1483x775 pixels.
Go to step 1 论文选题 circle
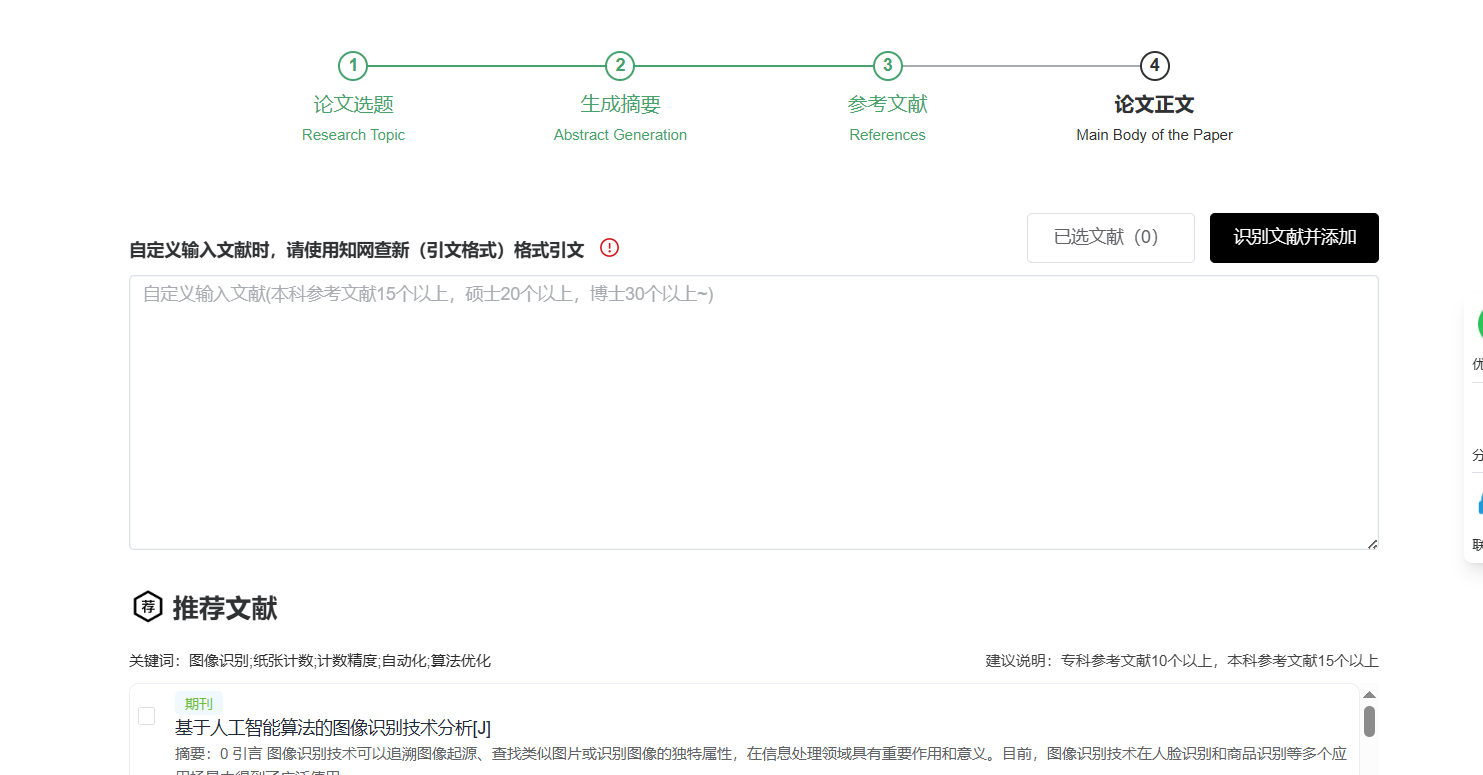tap(353, 66)
